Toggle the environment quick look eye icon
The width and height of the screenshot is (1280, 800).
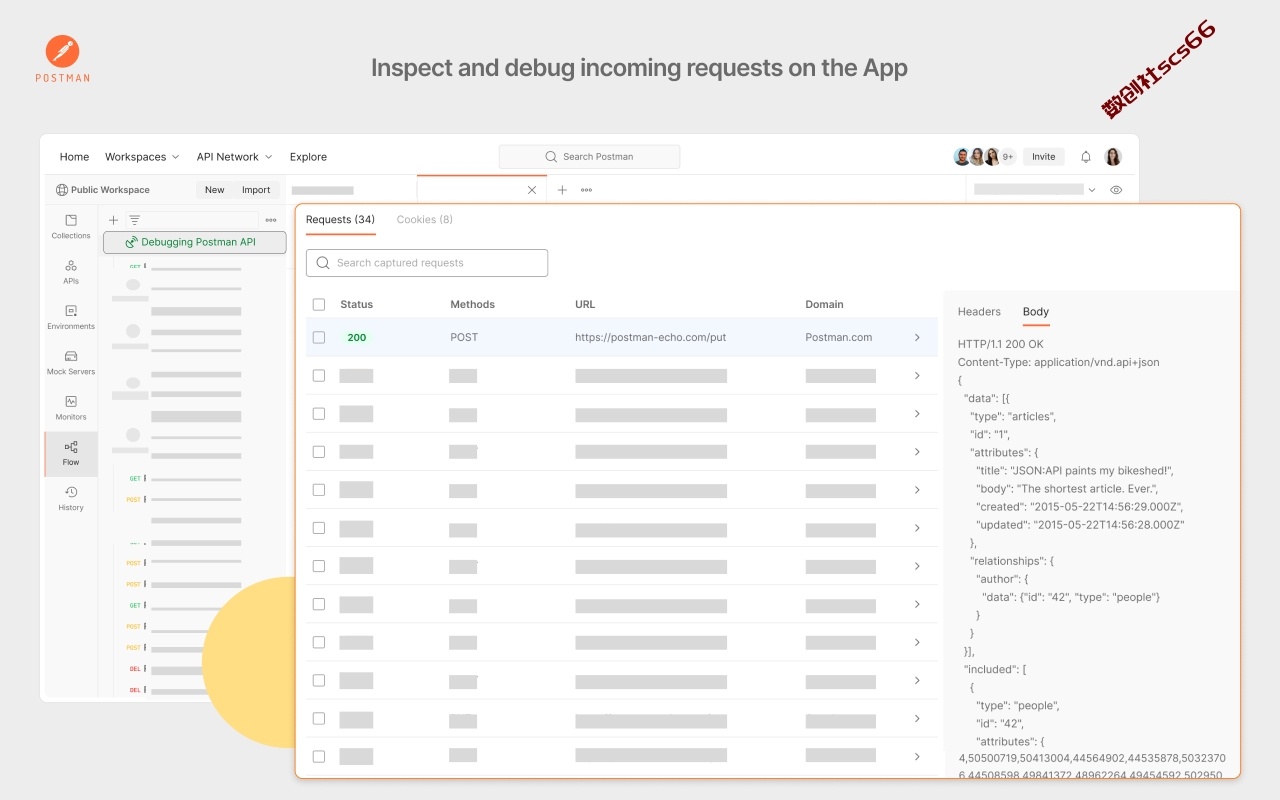(x=1116, y=190)
